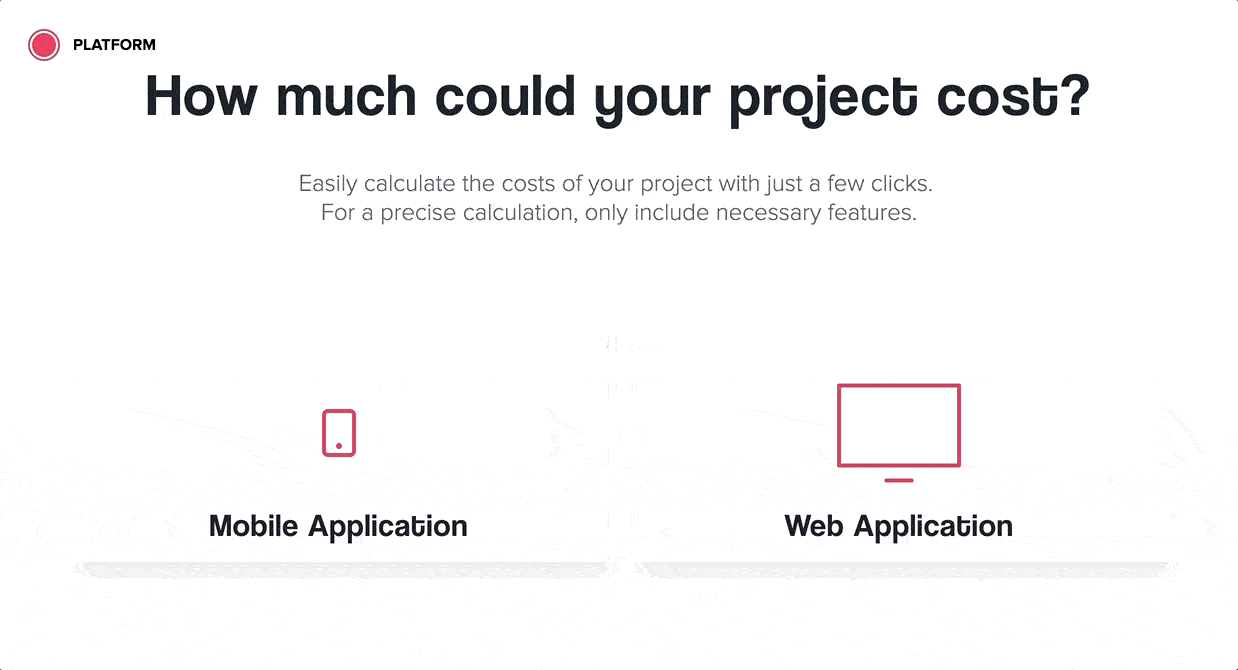Click the "How much could your project cost?" heading

(618, 98)
